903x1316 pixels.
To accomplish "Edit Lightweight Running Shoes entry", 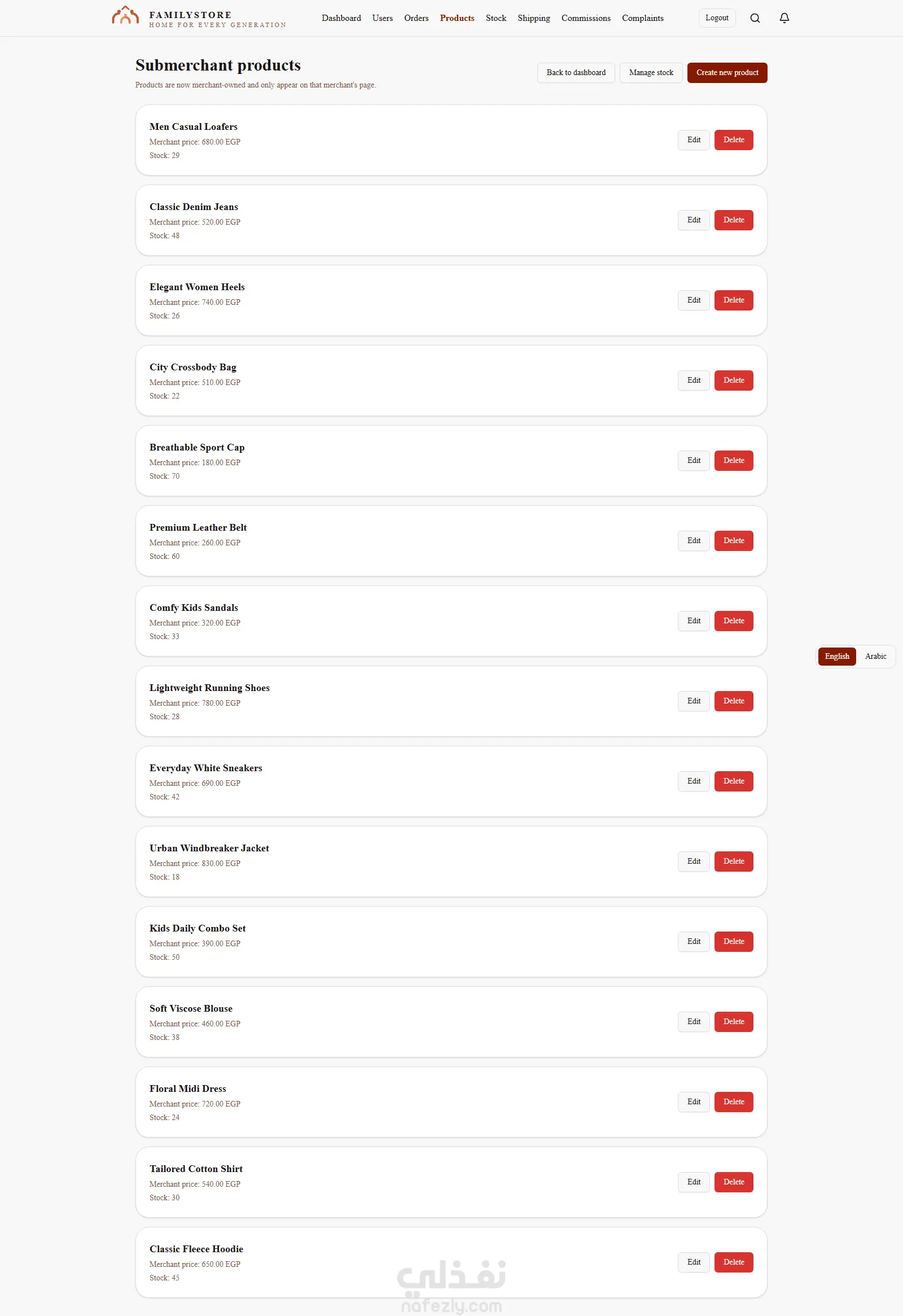I will 694,701.
